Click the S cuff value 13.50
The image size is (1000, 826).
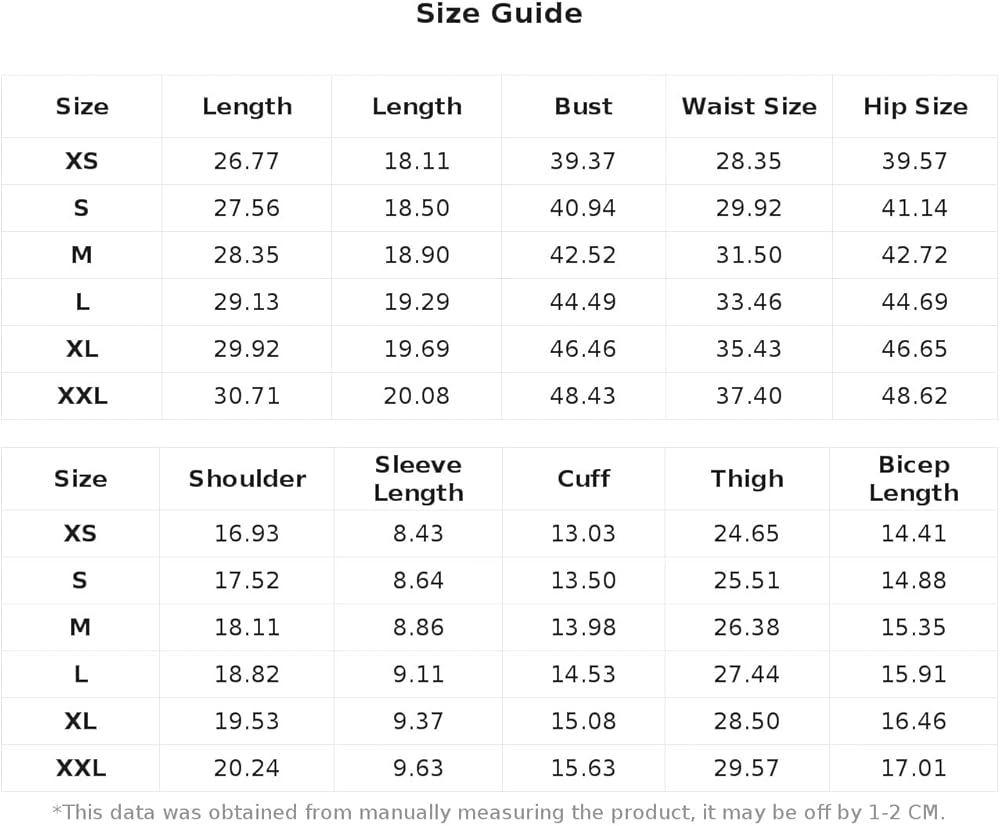click(x=583, y=580)
